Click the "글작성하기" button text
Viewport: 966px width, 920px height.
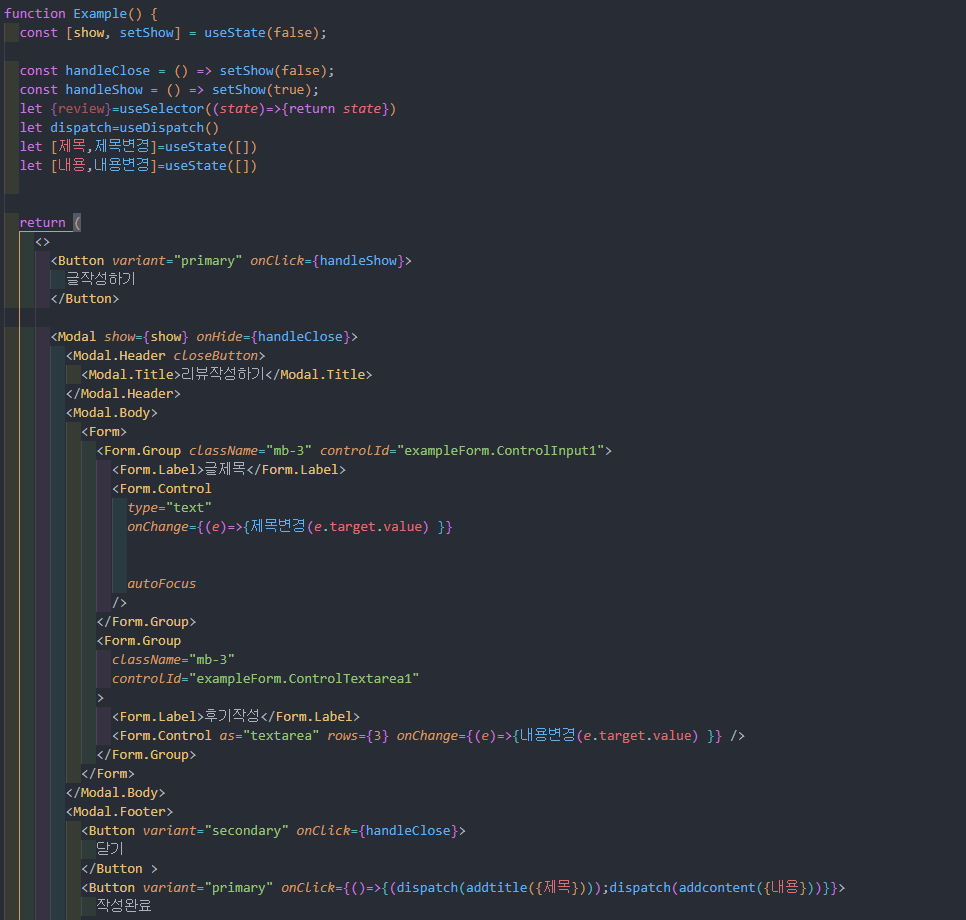point(100,279)
